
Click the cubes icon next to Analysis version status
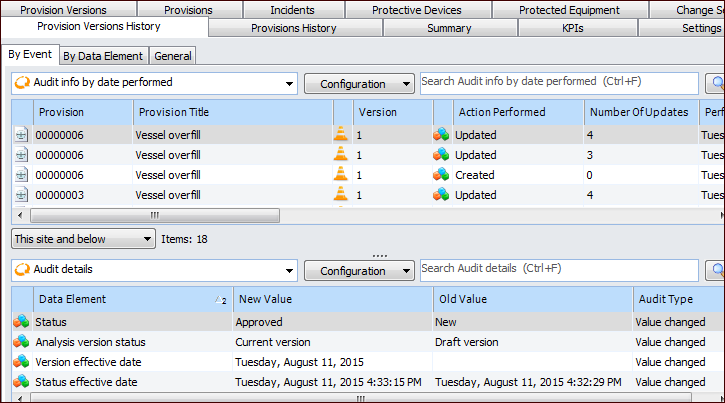(x=21, y=342)
